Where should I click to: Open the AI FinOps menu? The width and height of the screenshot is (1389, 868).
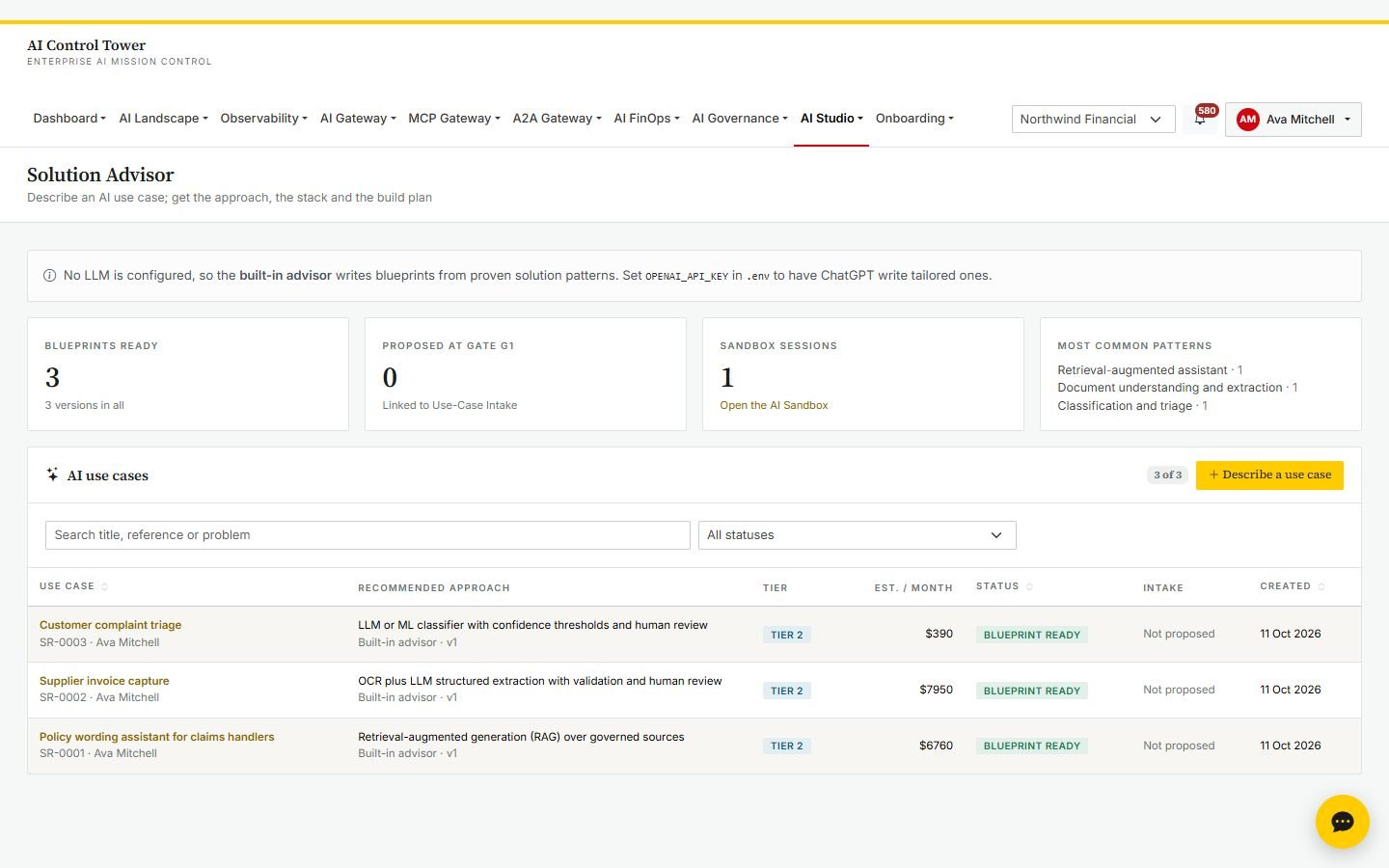coord(646,119)
